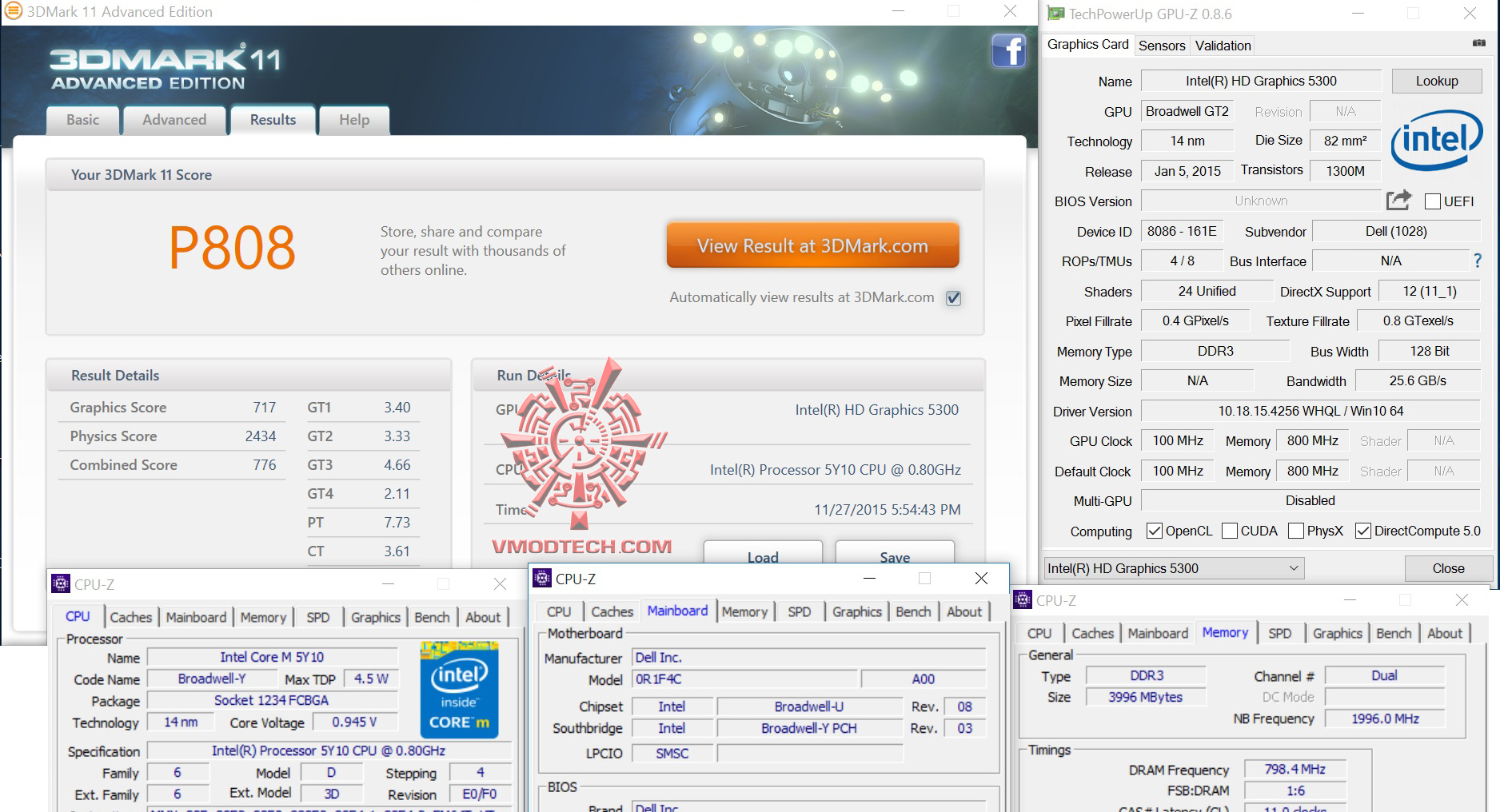Switch to the Basic tab in 3DMark
Screen dimensions: 1500x812
(83, 120)
